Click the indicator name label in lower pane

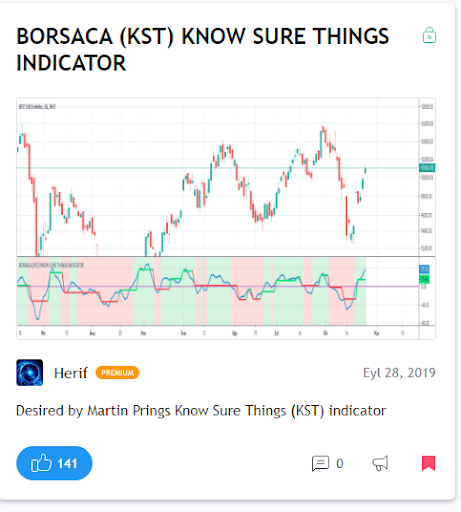(51, 265)
